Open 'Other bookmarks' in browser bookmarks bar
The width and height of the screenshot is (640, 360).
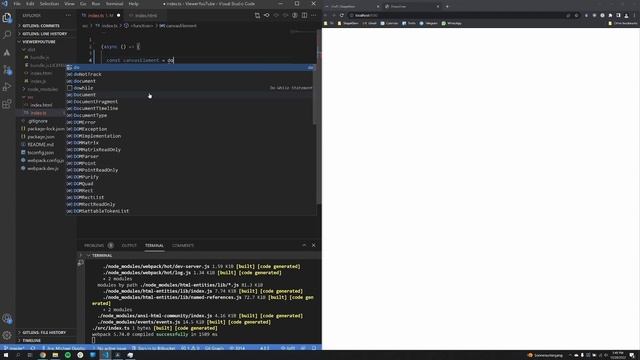click(623, 23)
